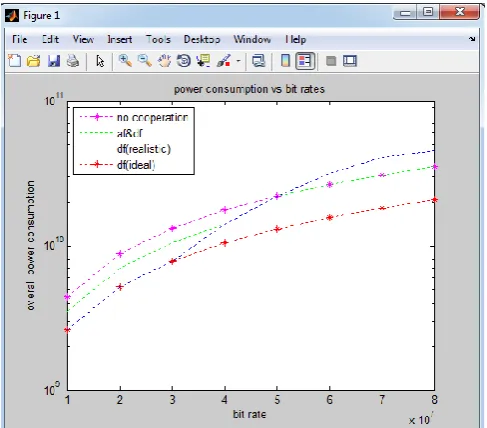Click the Link Plot icon
This screenshot has width=487, height=428.
[x=259, y=61]
